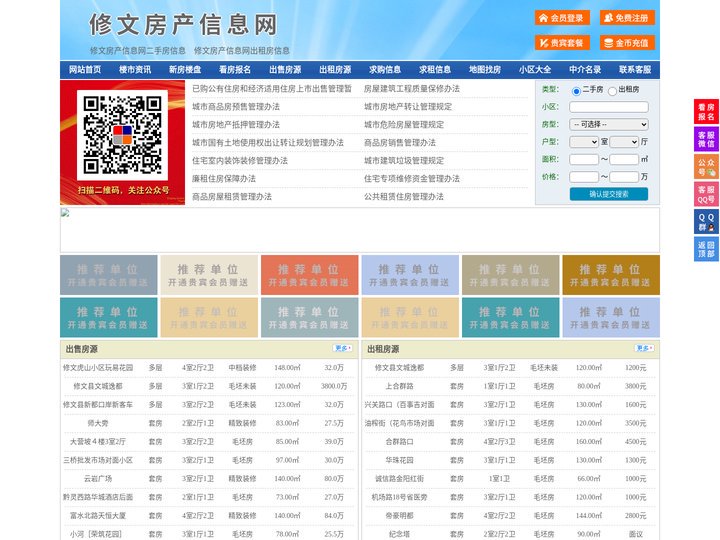This screenshot has width=720, height=540.
Task: Select the 出租房 radio option
Action: tap(612, 91)
